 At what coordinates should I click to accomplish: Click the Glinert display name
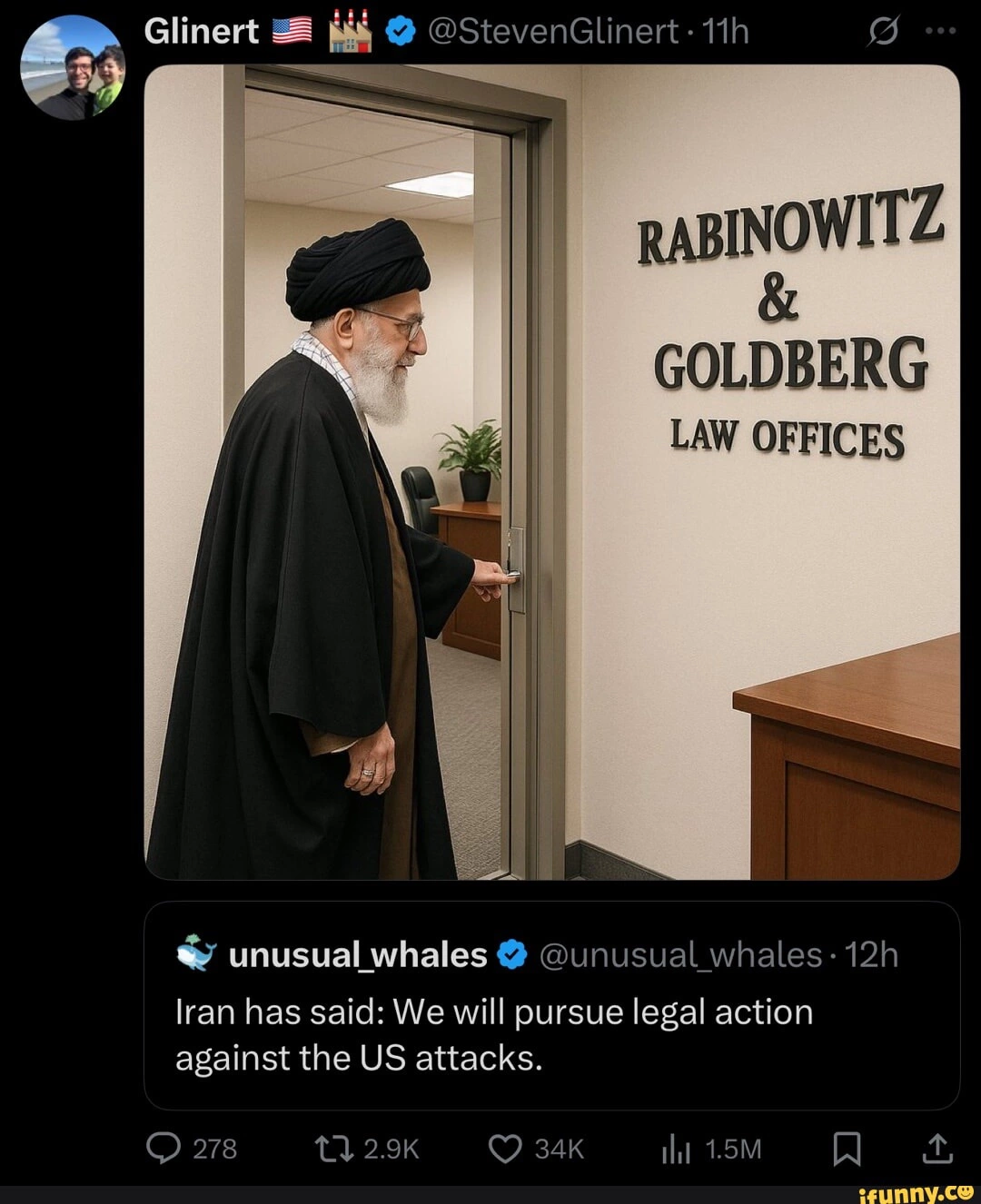tap(202, 32)
